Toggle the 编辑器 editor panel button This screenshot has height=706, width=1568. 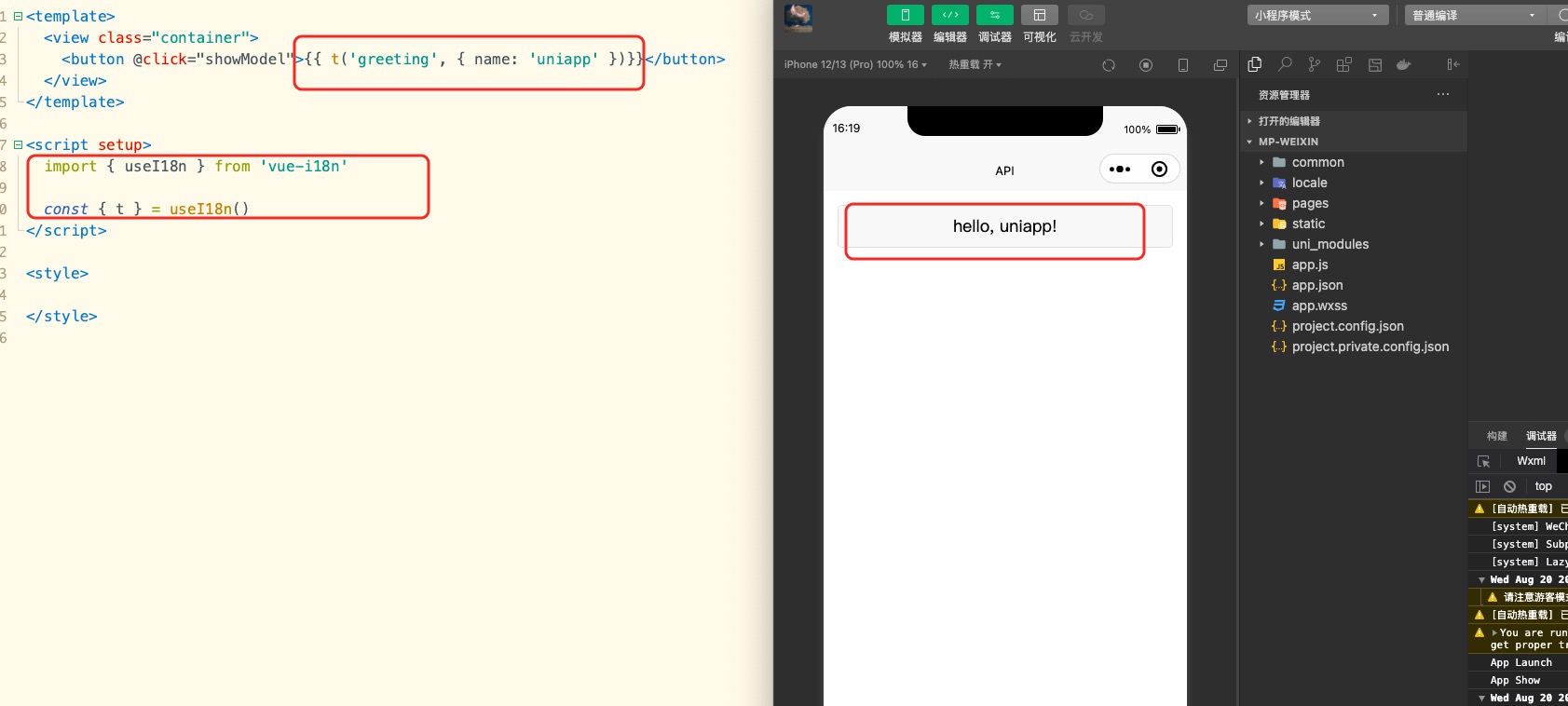tap(949, 15)
